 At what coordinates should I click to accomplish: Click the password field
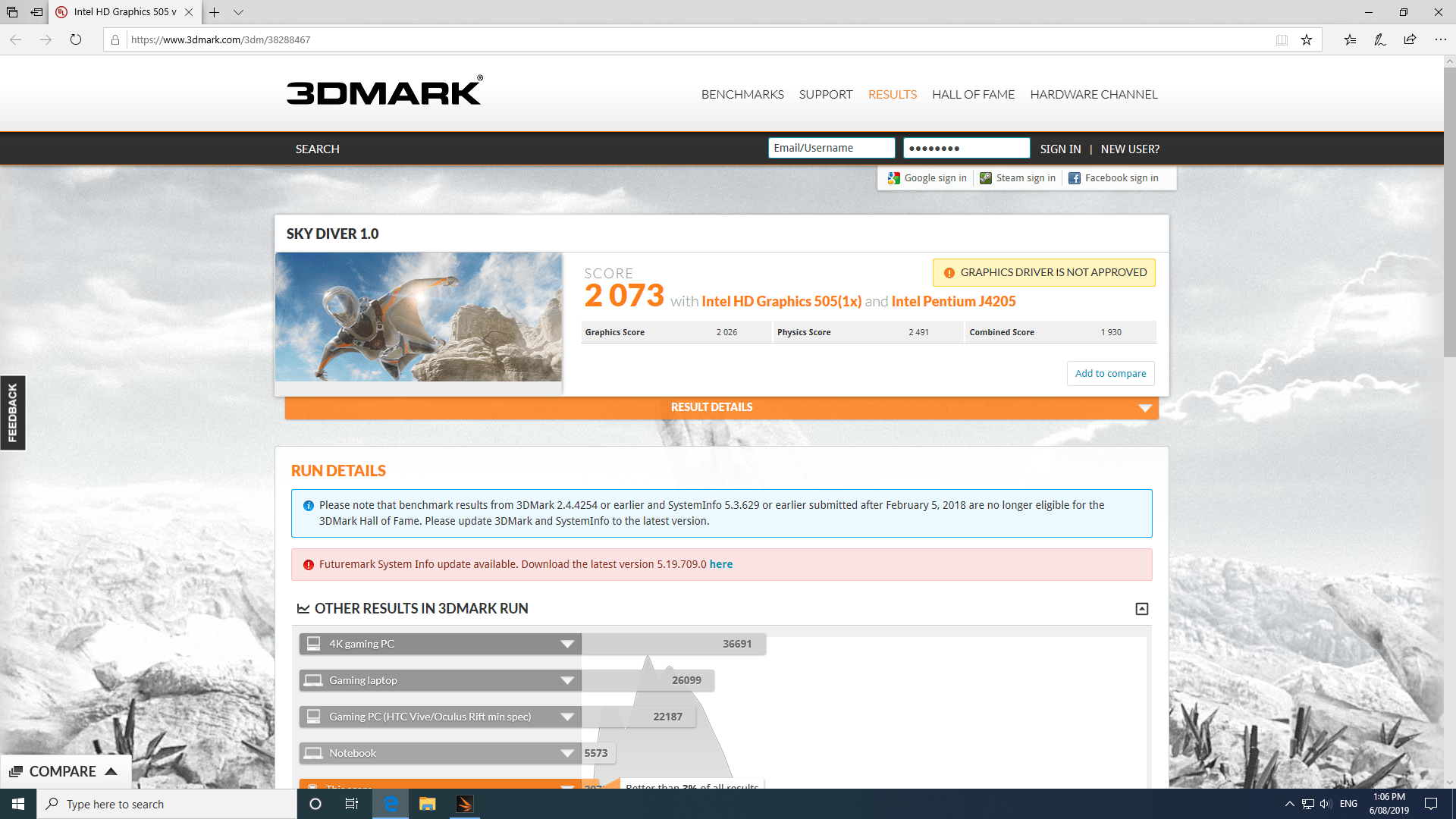coord(966,148)
